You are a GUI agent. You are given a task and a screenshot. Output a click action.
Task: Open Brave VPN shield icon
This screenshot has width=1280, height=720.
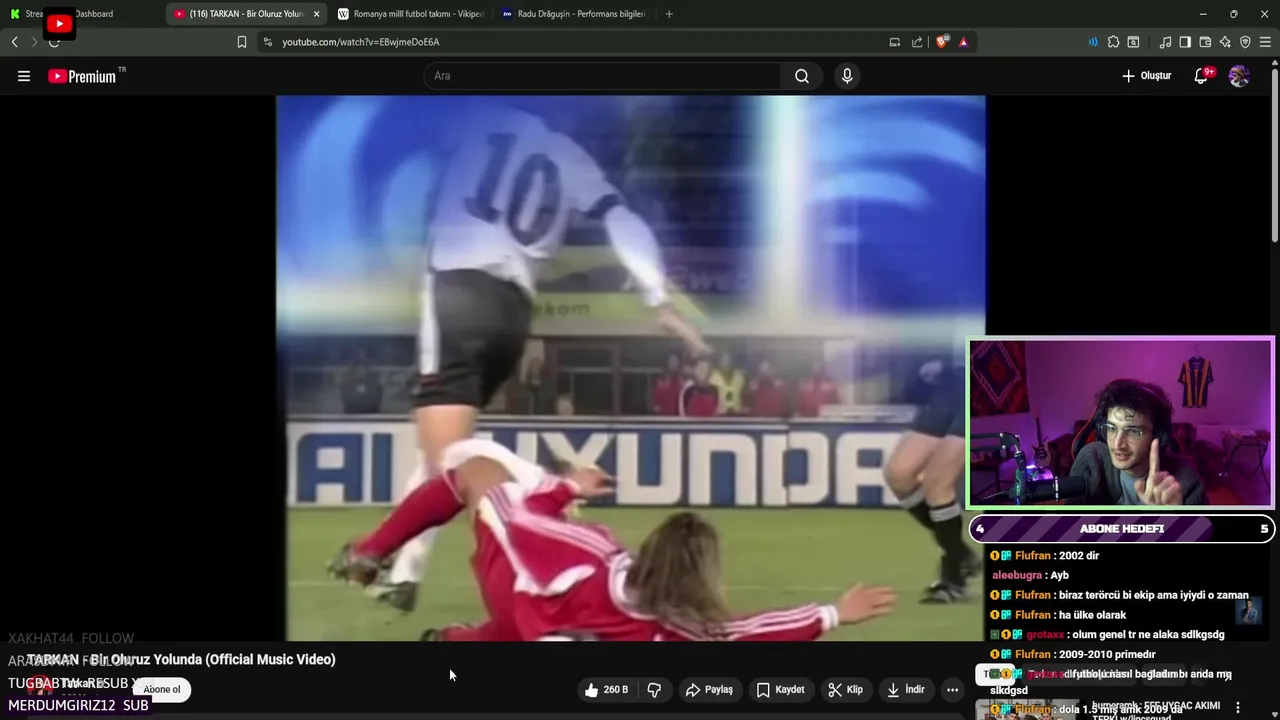(1245, 42)
